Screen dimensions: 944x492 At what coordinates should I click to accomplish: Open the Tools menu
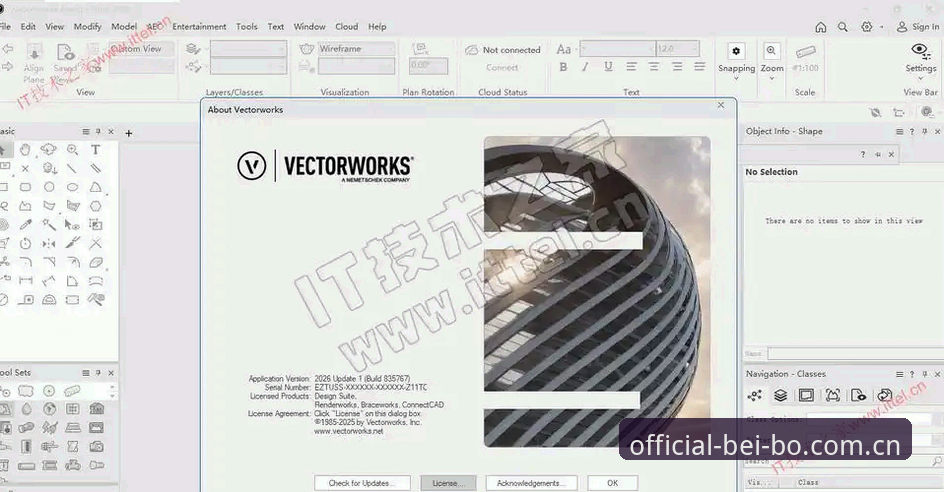coord(246,26)
